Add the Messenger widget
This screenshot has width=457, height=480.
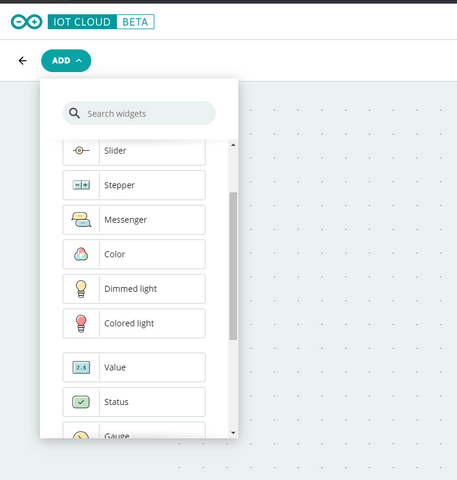[134, 220]
